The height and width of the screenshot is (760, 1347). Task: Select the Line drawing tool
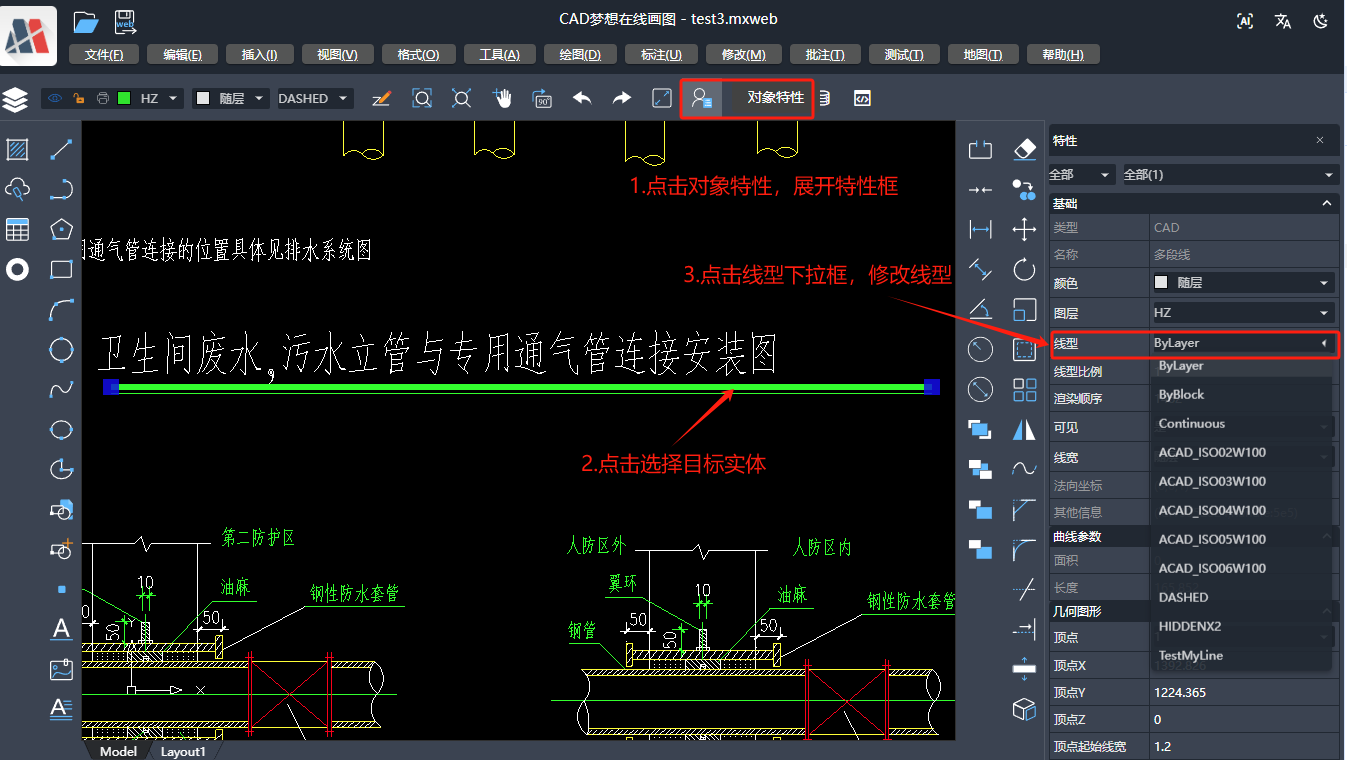[61, 149]
